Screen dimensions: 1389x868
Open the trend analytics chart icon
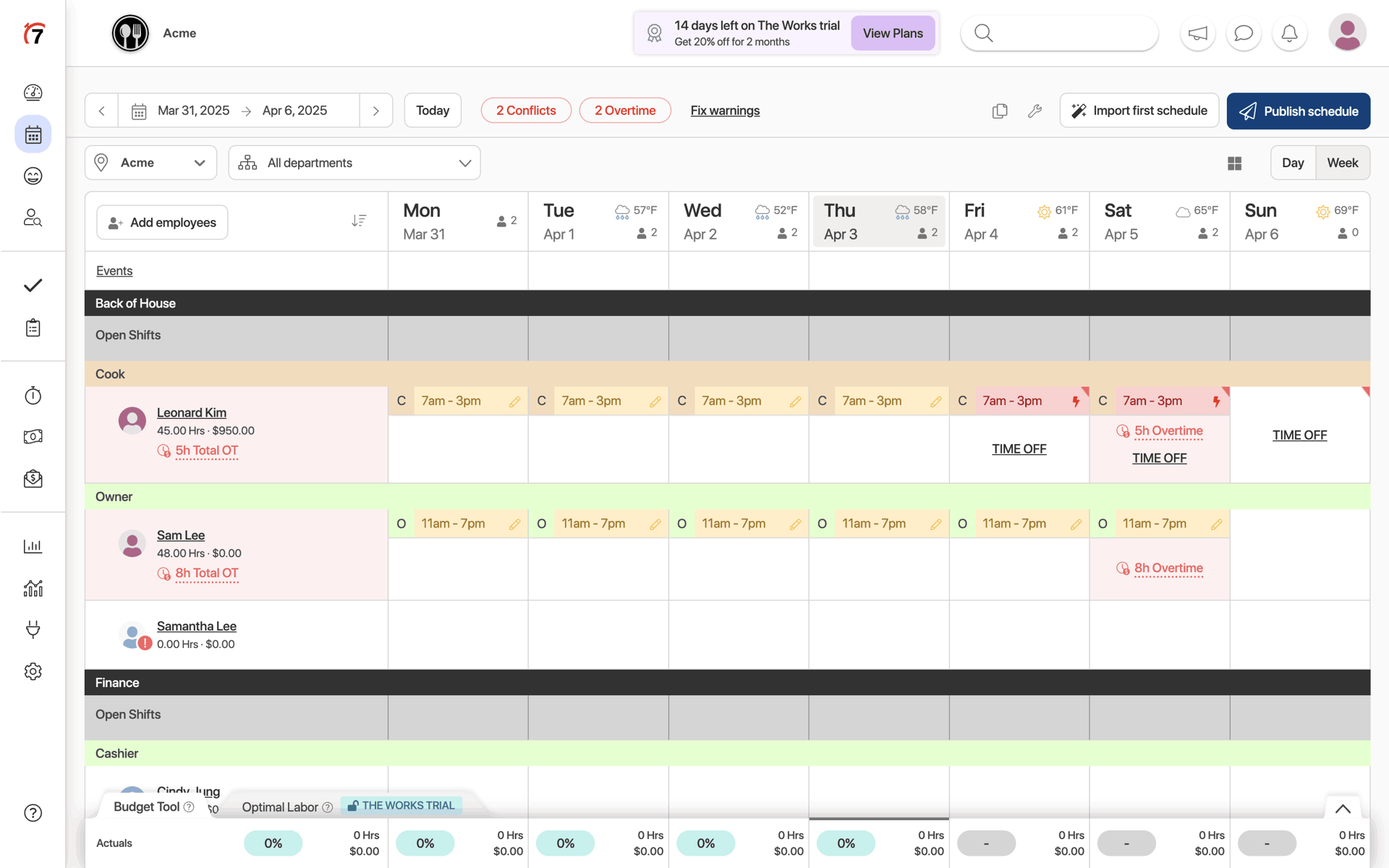click(x=33, y=588)
